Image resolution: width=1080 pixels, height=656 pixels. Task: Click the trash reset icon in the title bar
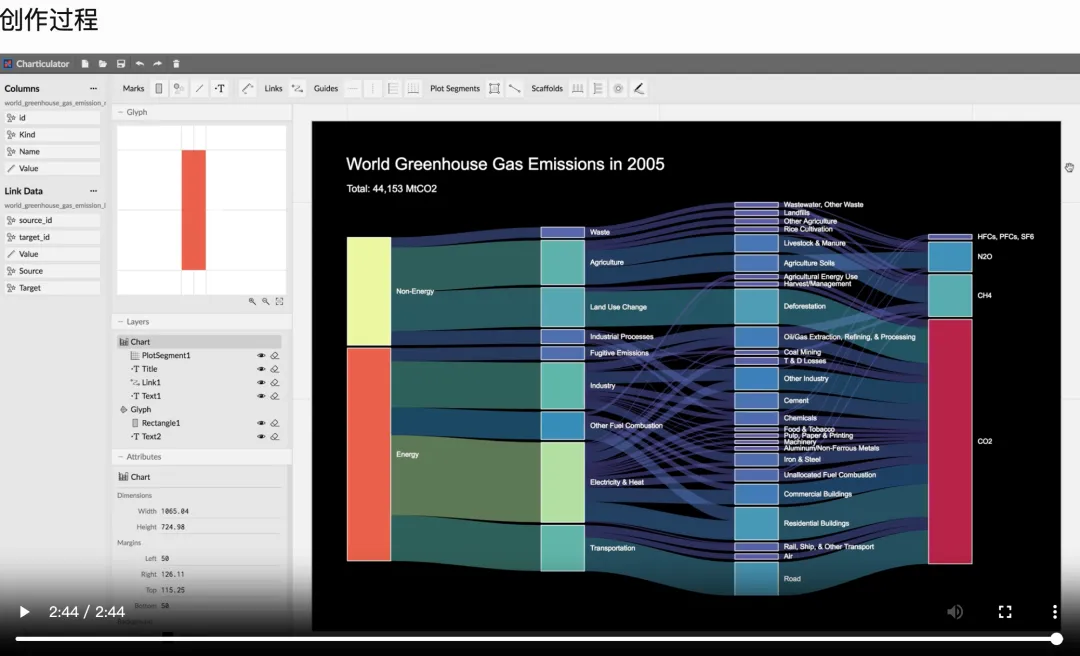pos(176,63)
